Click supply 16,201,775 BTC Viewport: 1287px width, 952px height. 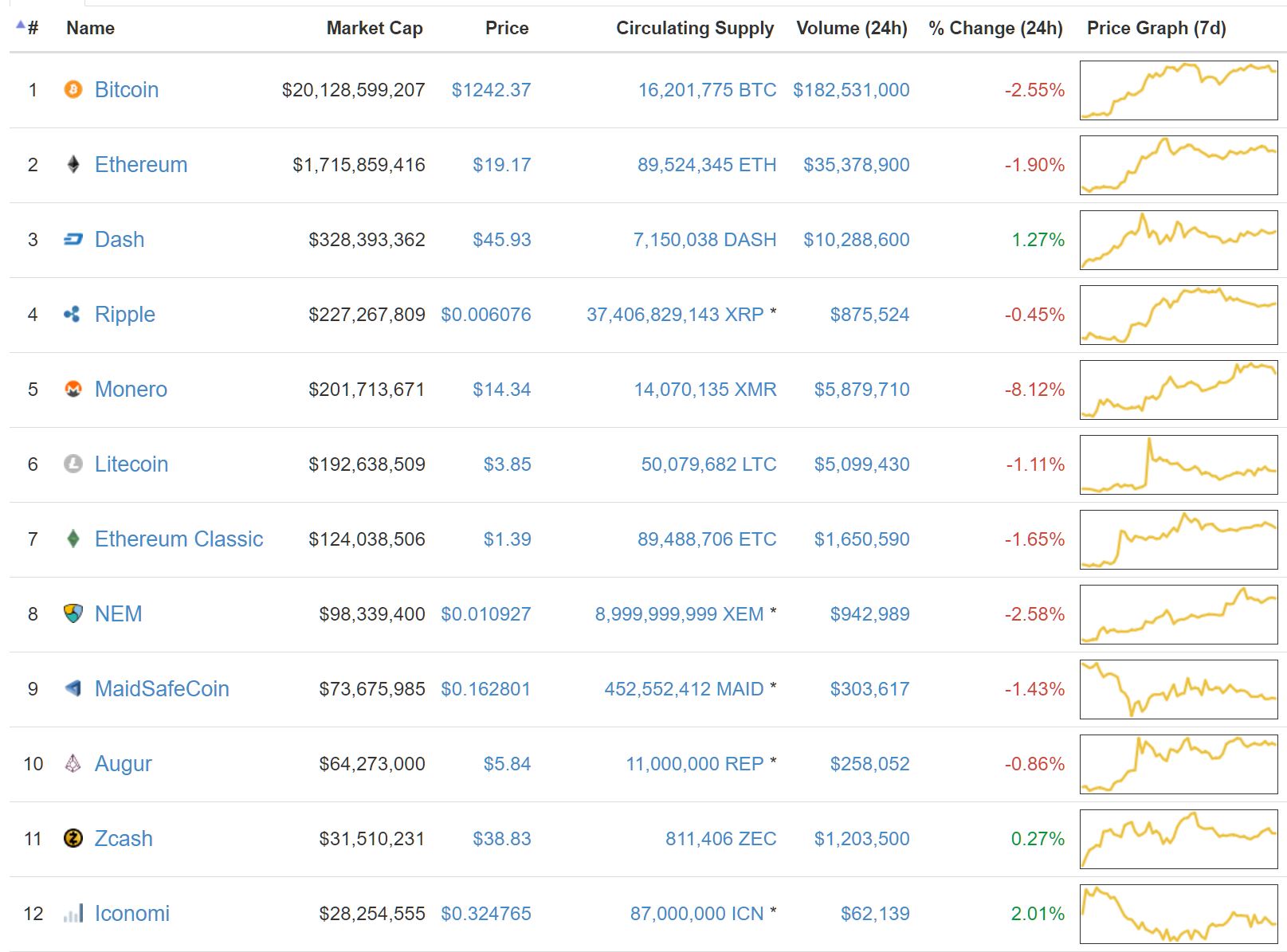point(707,90)
